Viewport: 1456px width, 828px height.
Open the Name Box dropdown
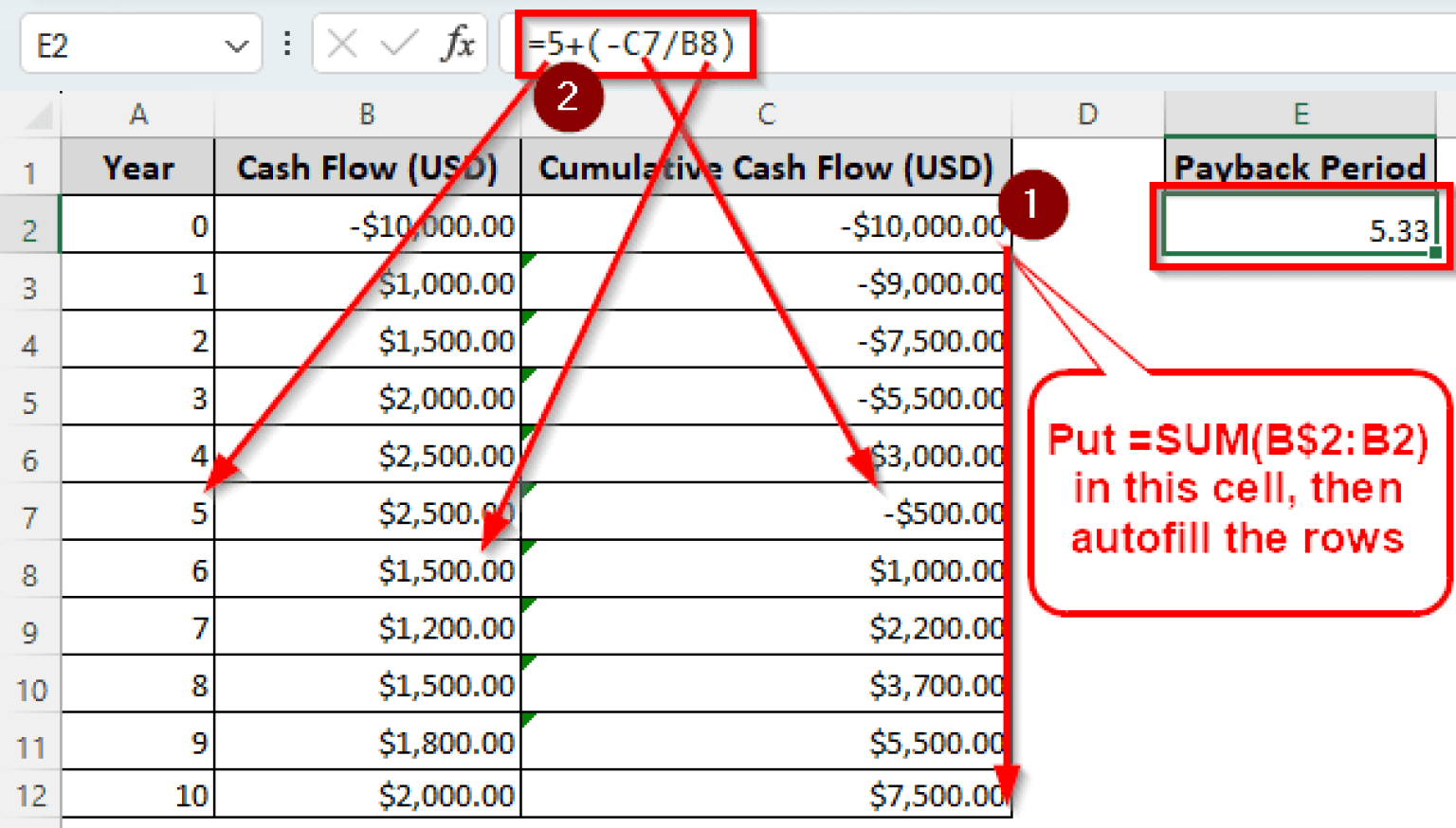click(239, 45)
